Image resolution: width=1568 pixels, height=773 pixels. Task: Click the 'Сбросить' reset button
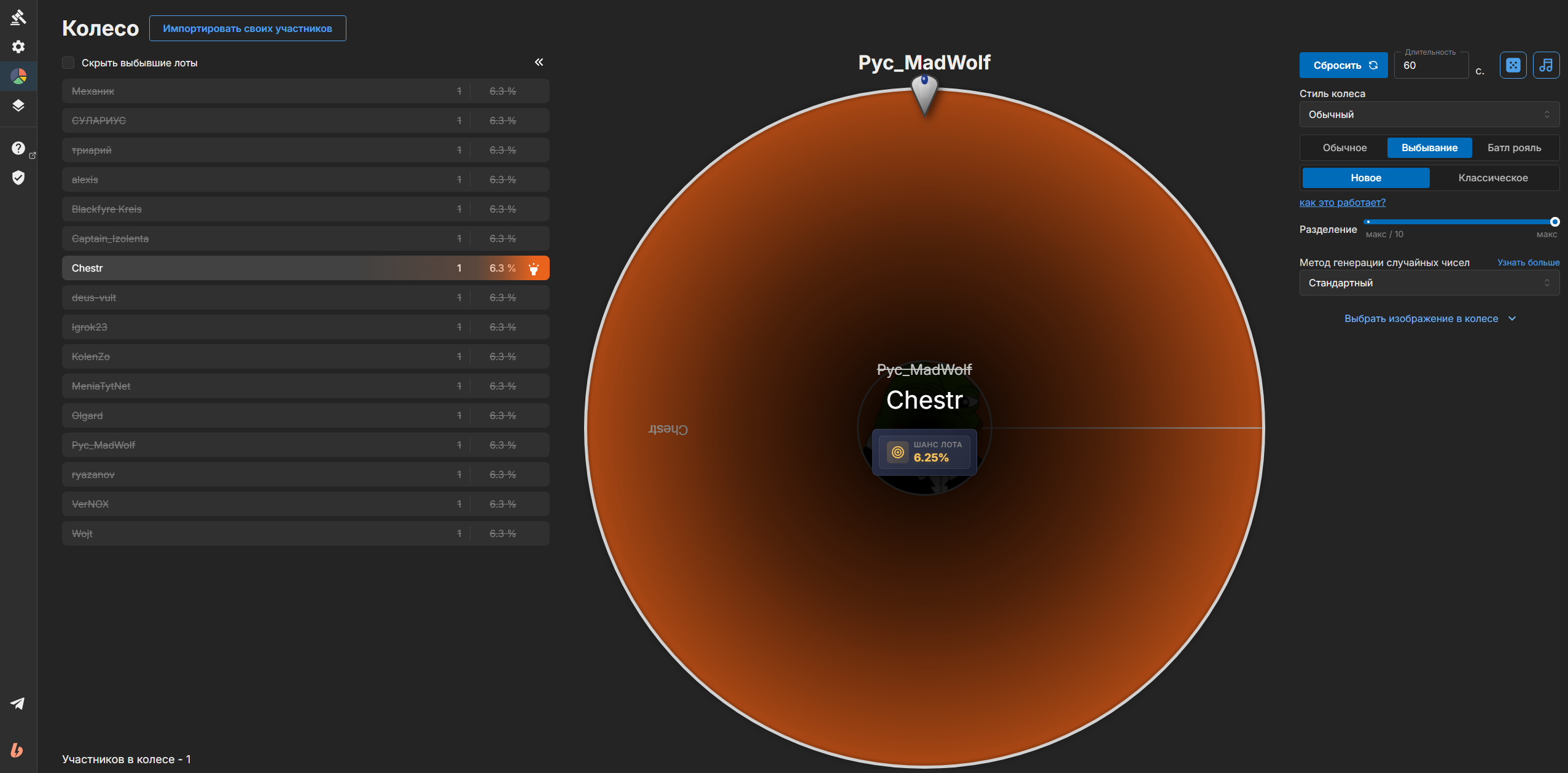coord(1343,65)
